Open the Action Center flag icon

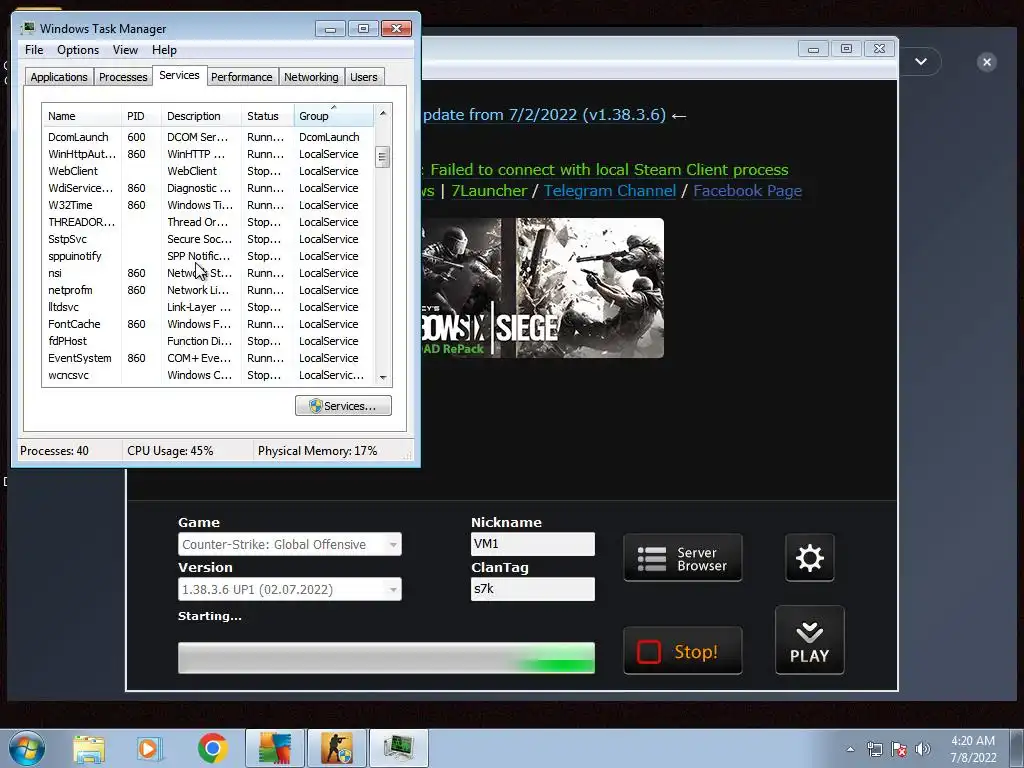[x=899, y=749]
